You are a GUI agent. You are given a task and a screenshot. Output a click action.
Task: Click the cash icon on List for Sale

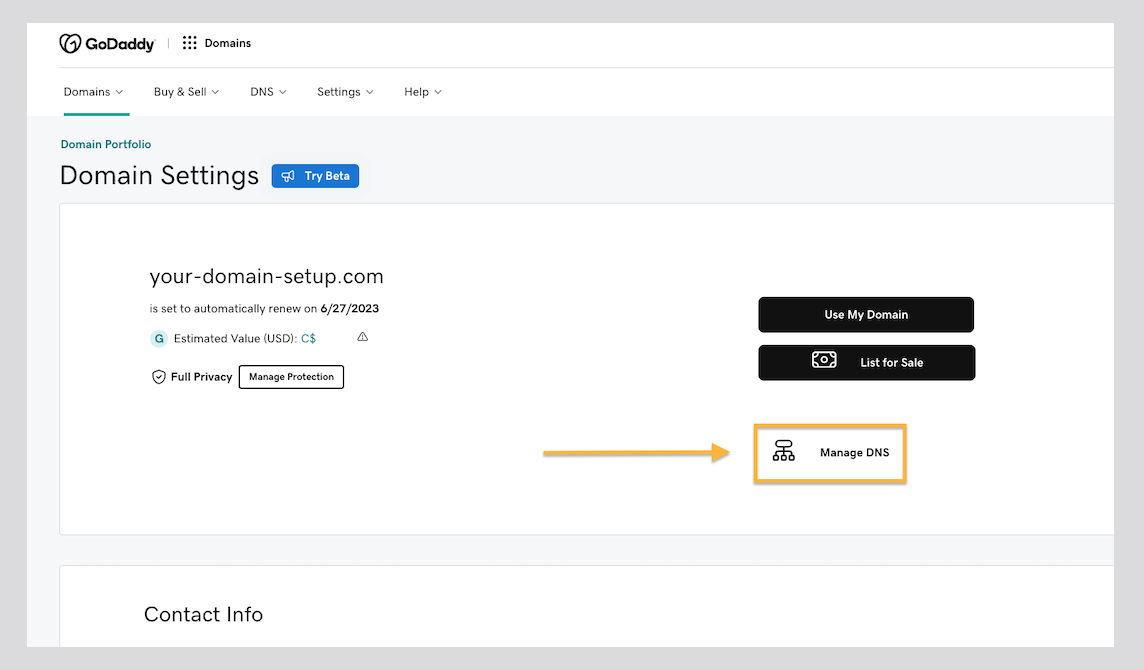(x=824, y=362)
